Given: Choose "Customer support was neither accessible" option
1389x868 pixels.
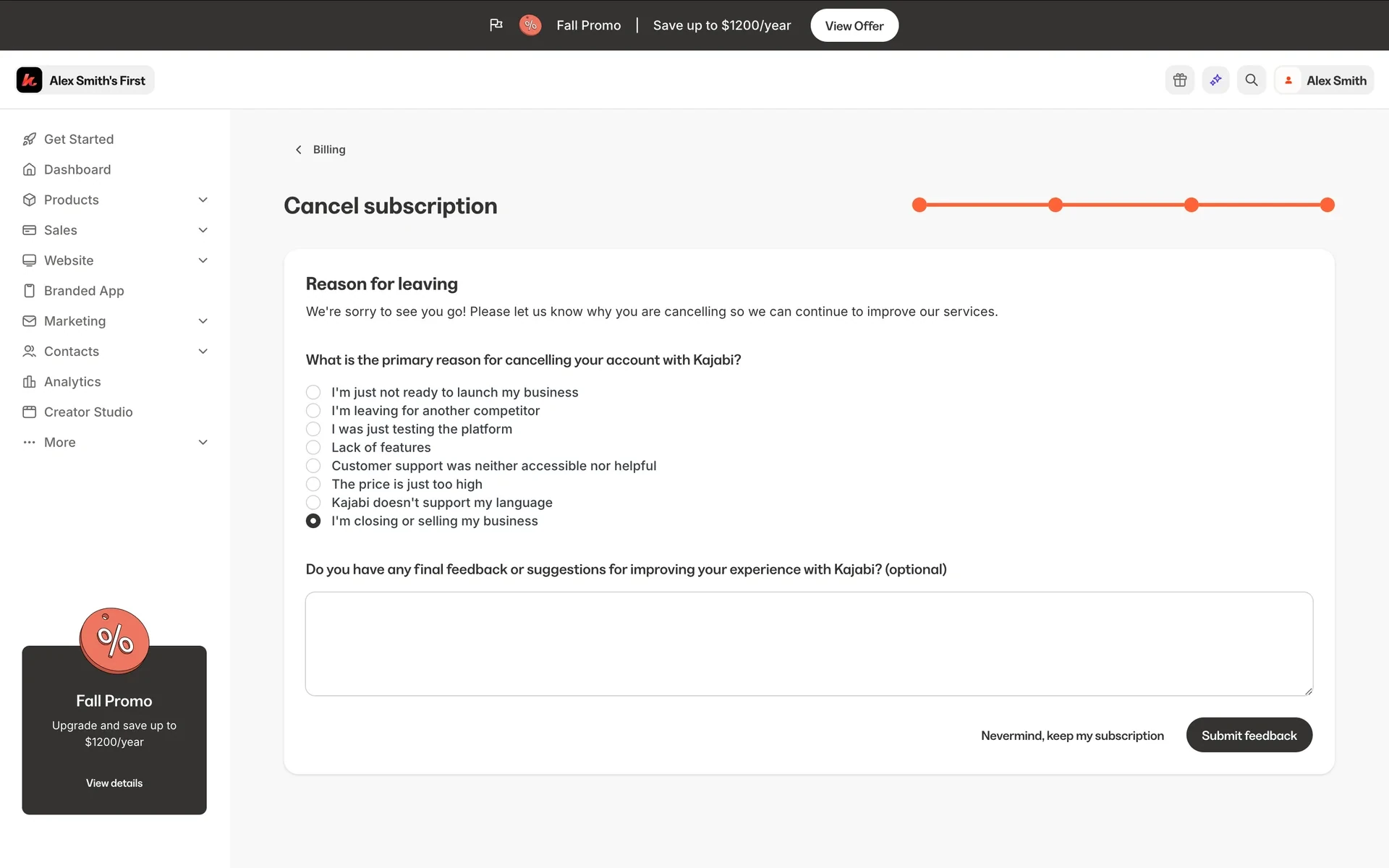Looking at the screenshot, I should click(x=313, y=466).
